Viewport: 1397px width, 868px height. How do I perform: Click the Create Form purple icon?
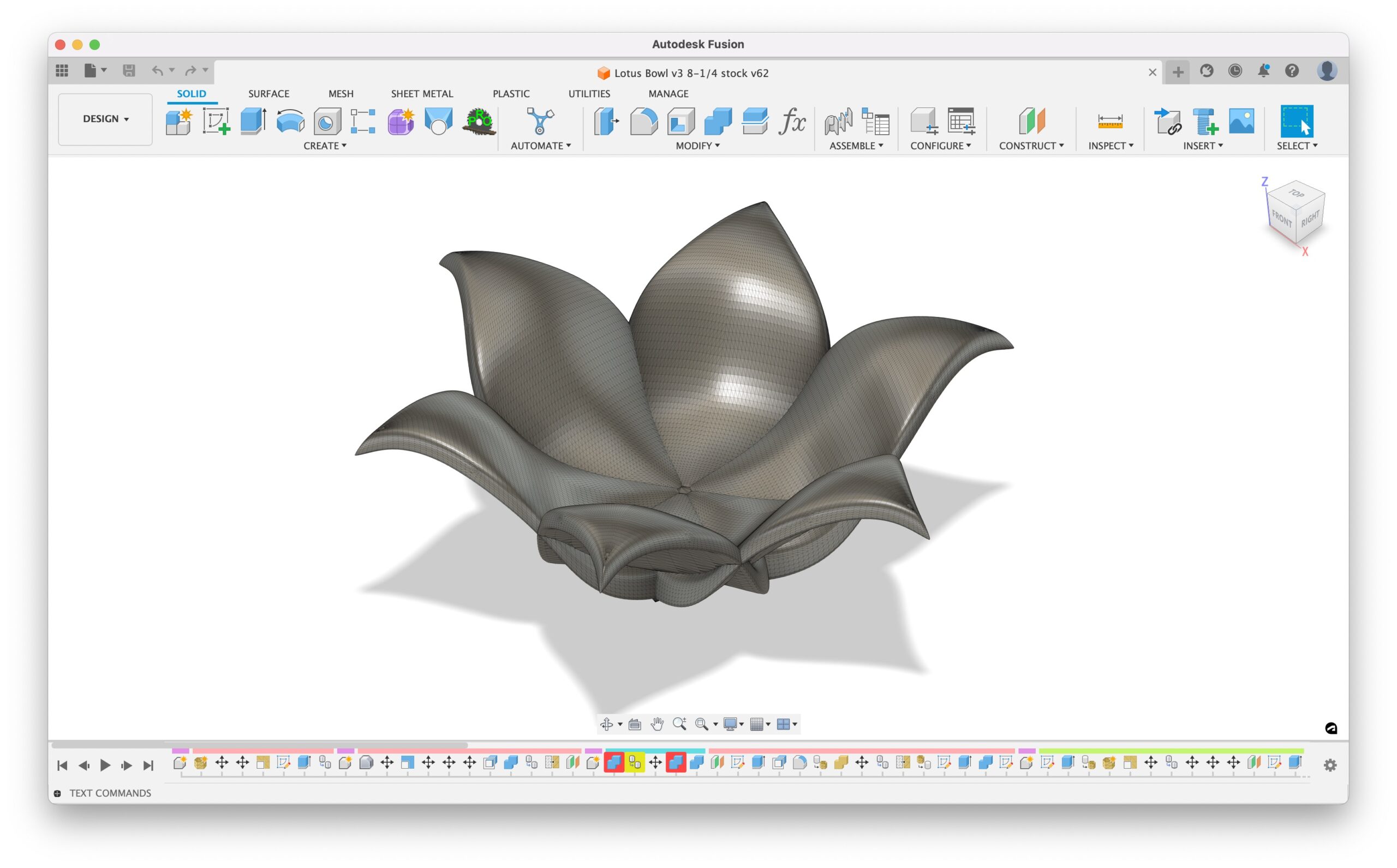click(x=401, y=121)
